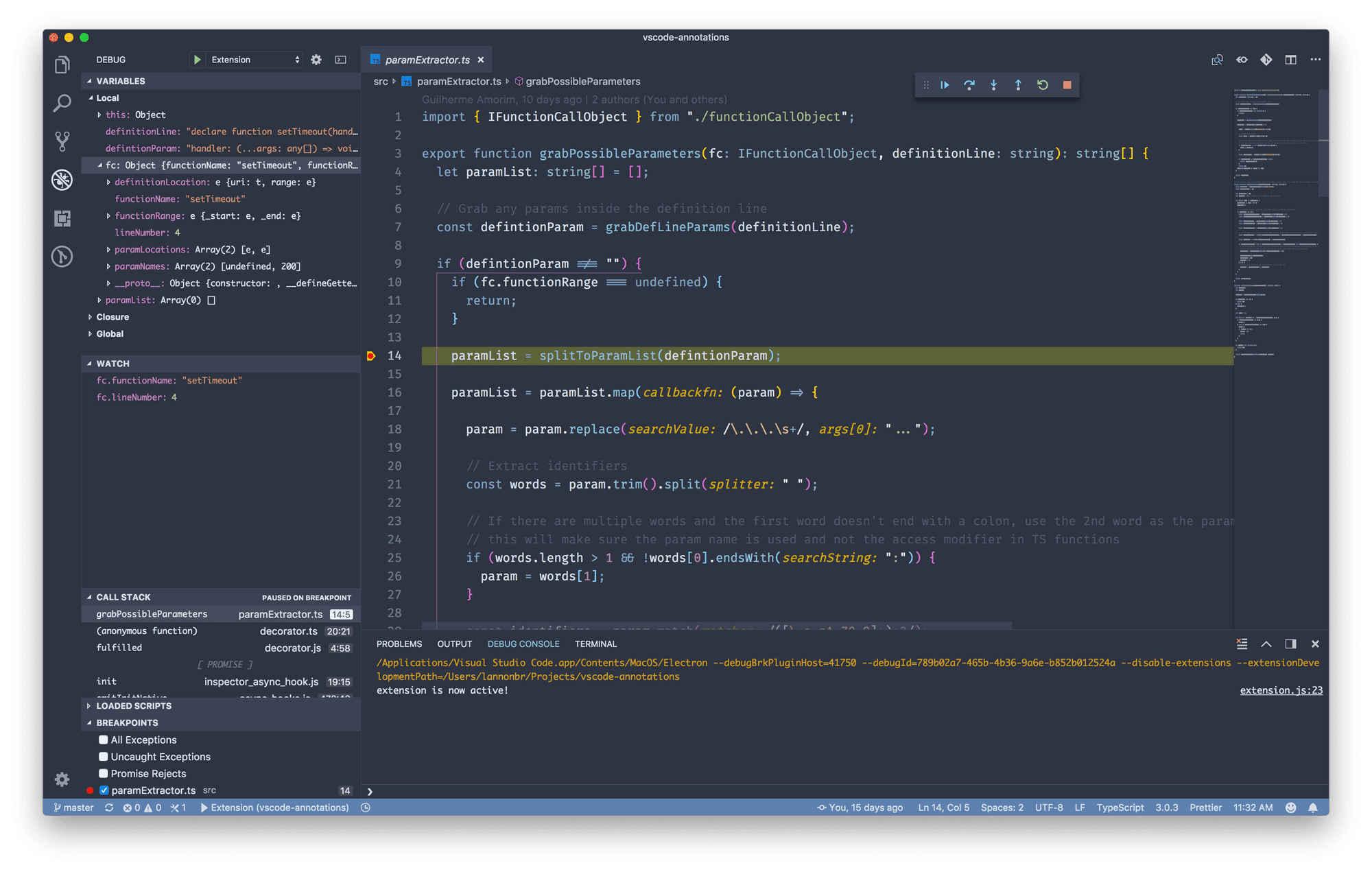Click the Restart debug session icon
Viewport: 1372px width, 872px height.
[x=1043, y=85]
